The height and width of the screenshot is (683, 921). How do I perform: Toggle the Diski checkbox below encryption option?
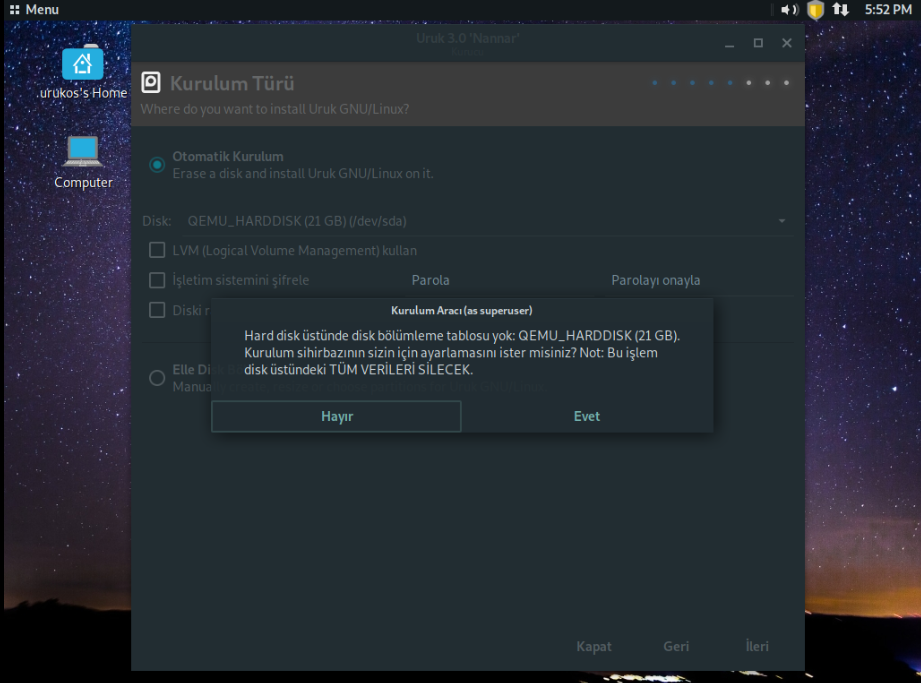coord(157,310)
